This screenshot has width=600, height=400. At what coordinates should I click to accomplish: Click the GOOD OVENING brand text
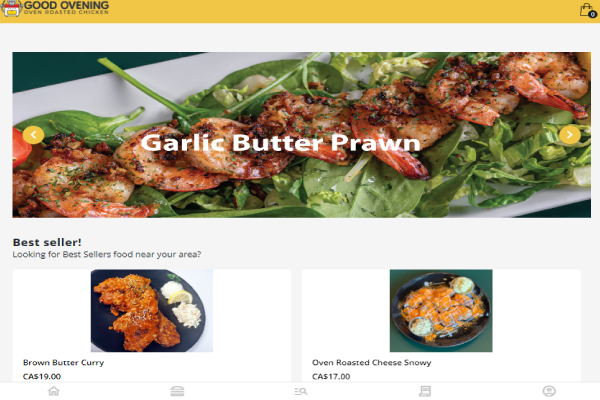67,5
